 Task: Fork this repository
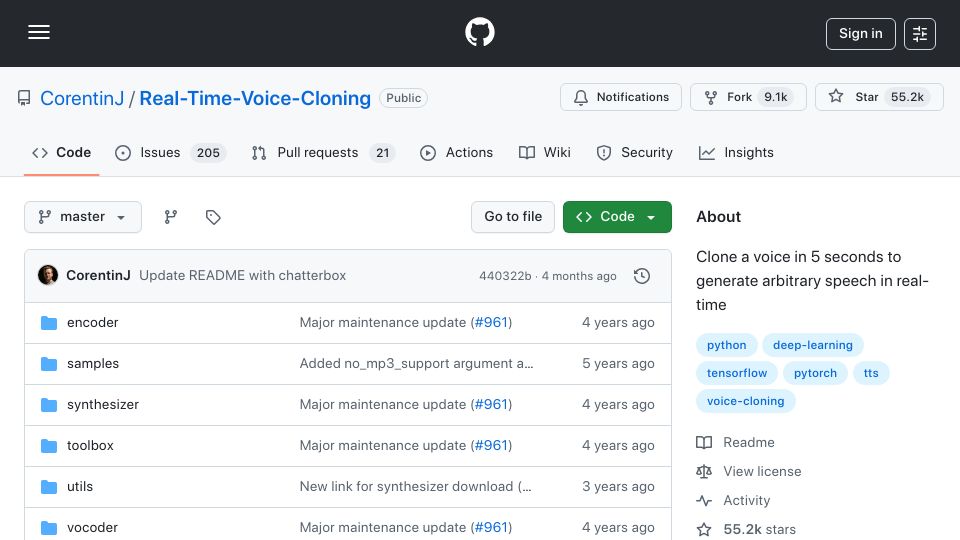click(x=748, y=97)
